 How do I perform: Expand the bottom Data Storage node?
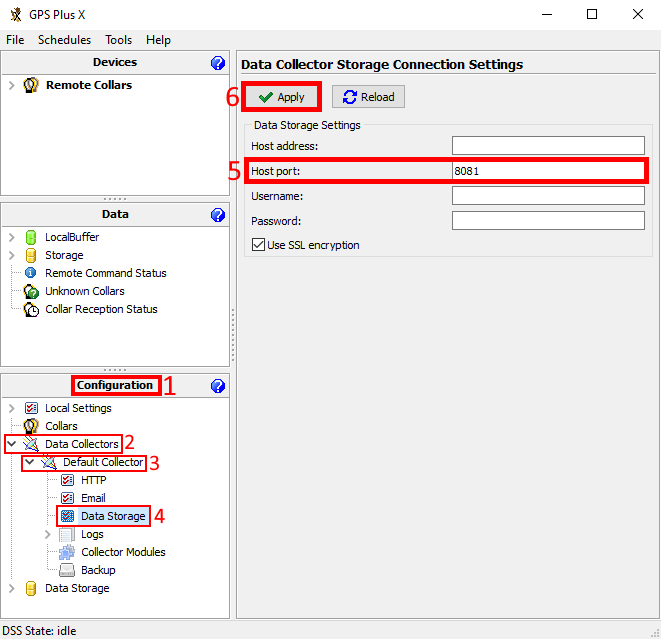12,588
